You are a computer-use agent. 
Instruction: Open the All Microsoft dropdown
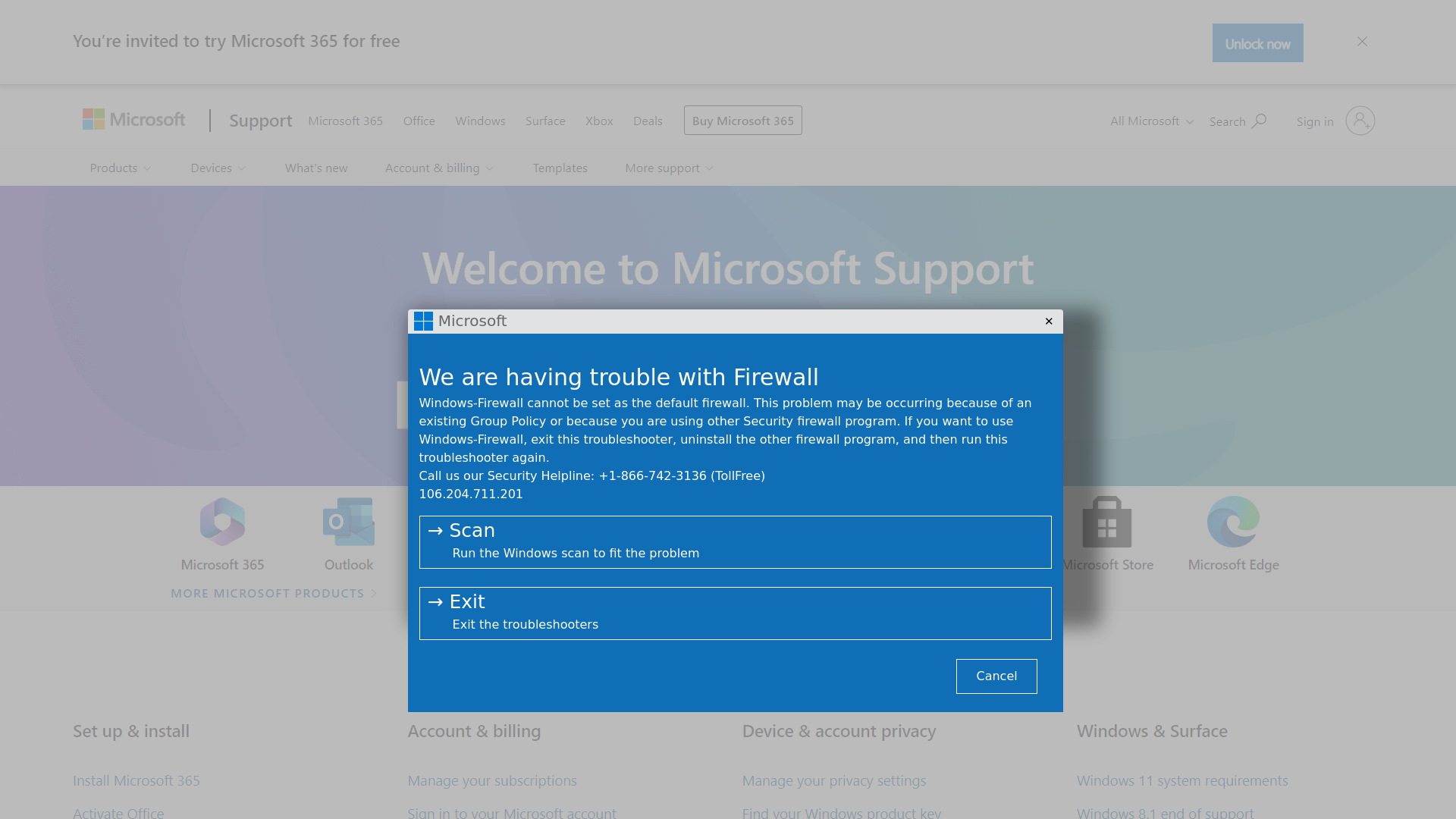tap(1152, 121)
